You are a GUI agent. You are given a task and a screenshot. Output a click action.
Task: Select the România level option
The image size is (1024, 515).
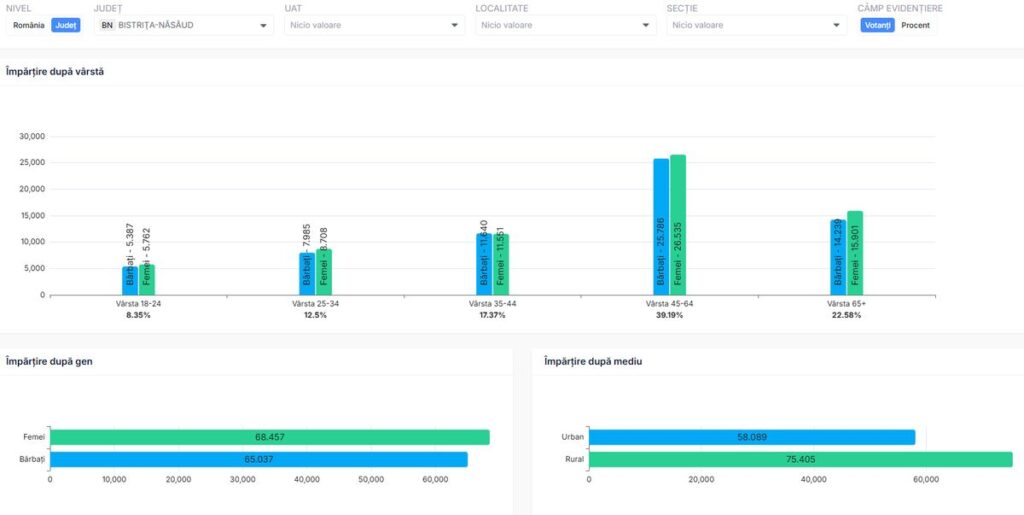coord(28,25)
